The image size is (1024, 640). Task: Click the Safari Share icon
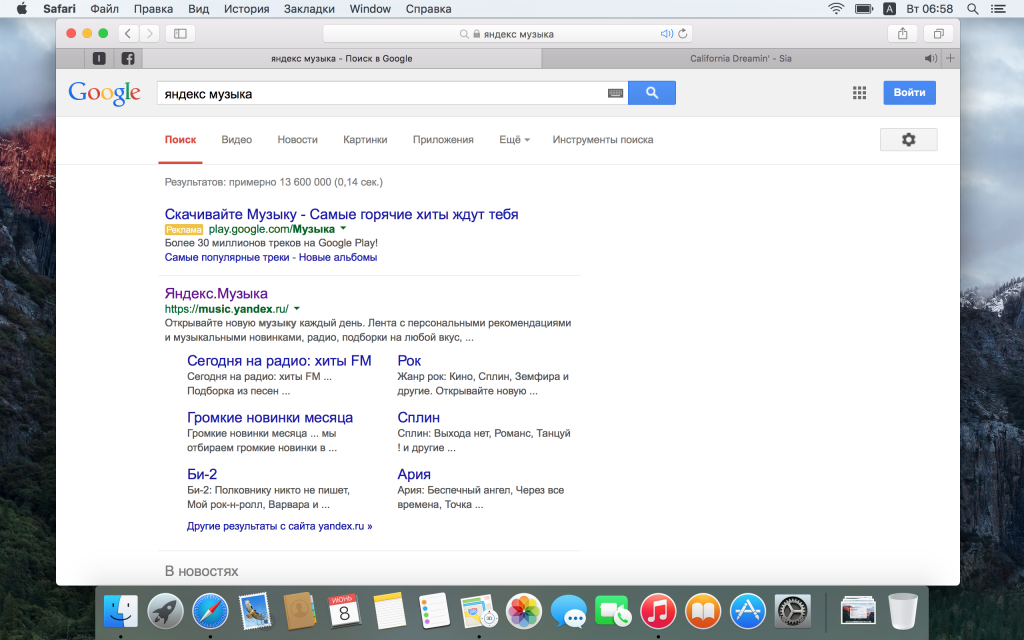click(902, 33)
